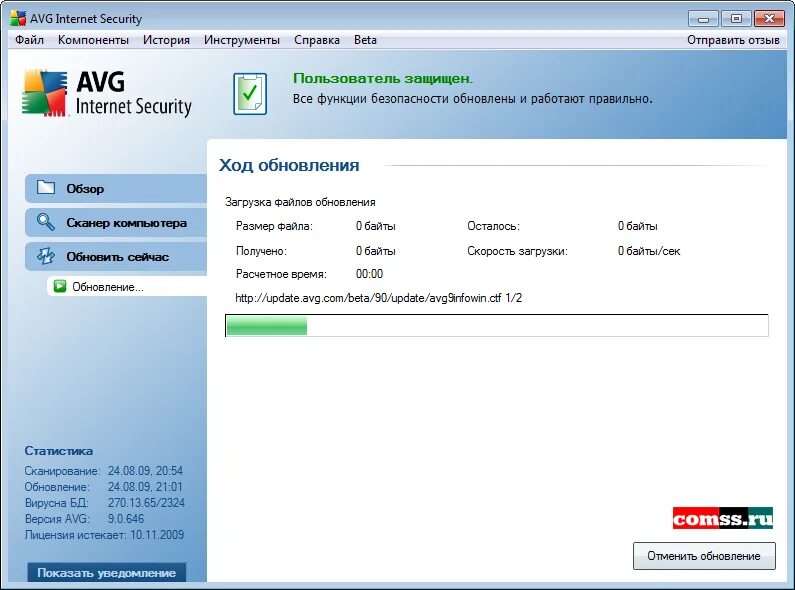The image size is (795, 590).
Task: Click Версия AVG value 9.0.646
Action: [x=126, y=519]
